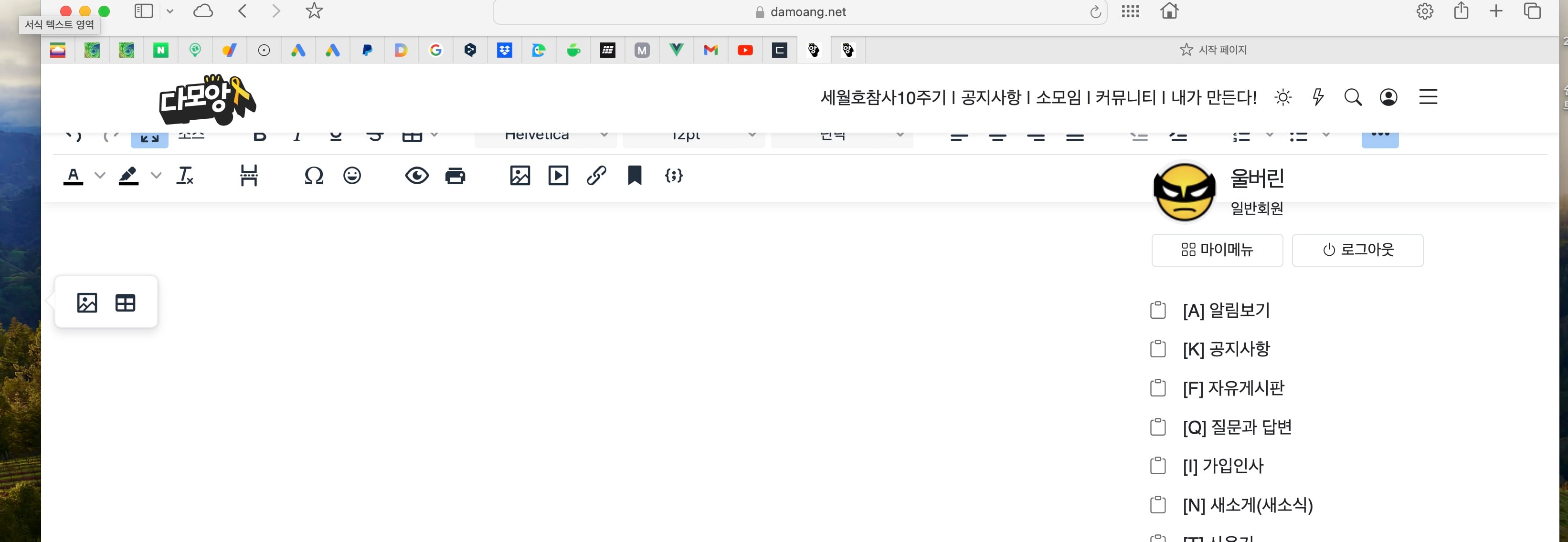Open site search with magnifier icon

[x=1353, y=97]
